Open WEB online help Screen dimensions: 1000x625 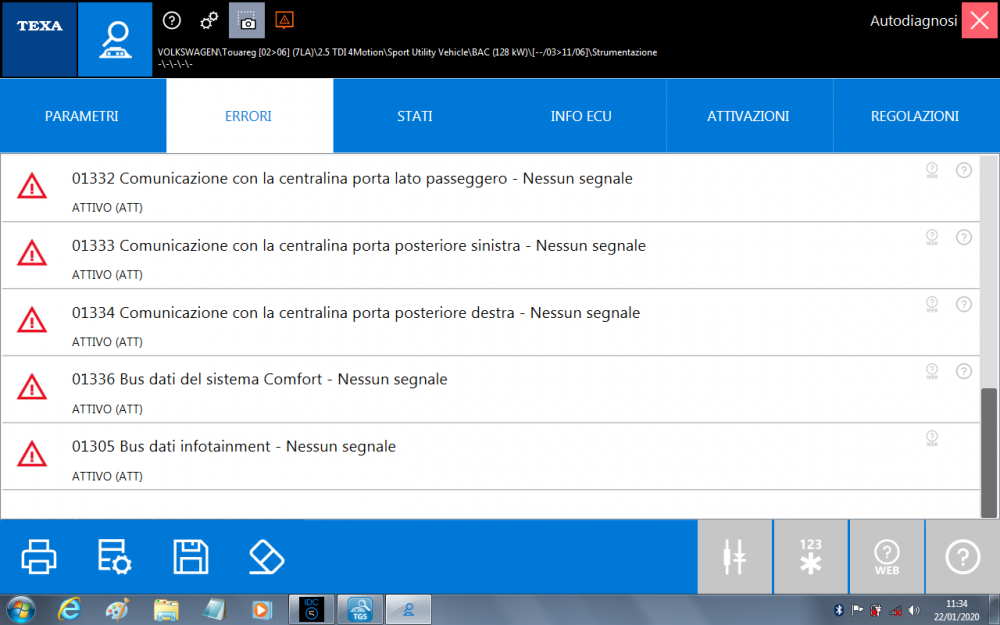887,557
